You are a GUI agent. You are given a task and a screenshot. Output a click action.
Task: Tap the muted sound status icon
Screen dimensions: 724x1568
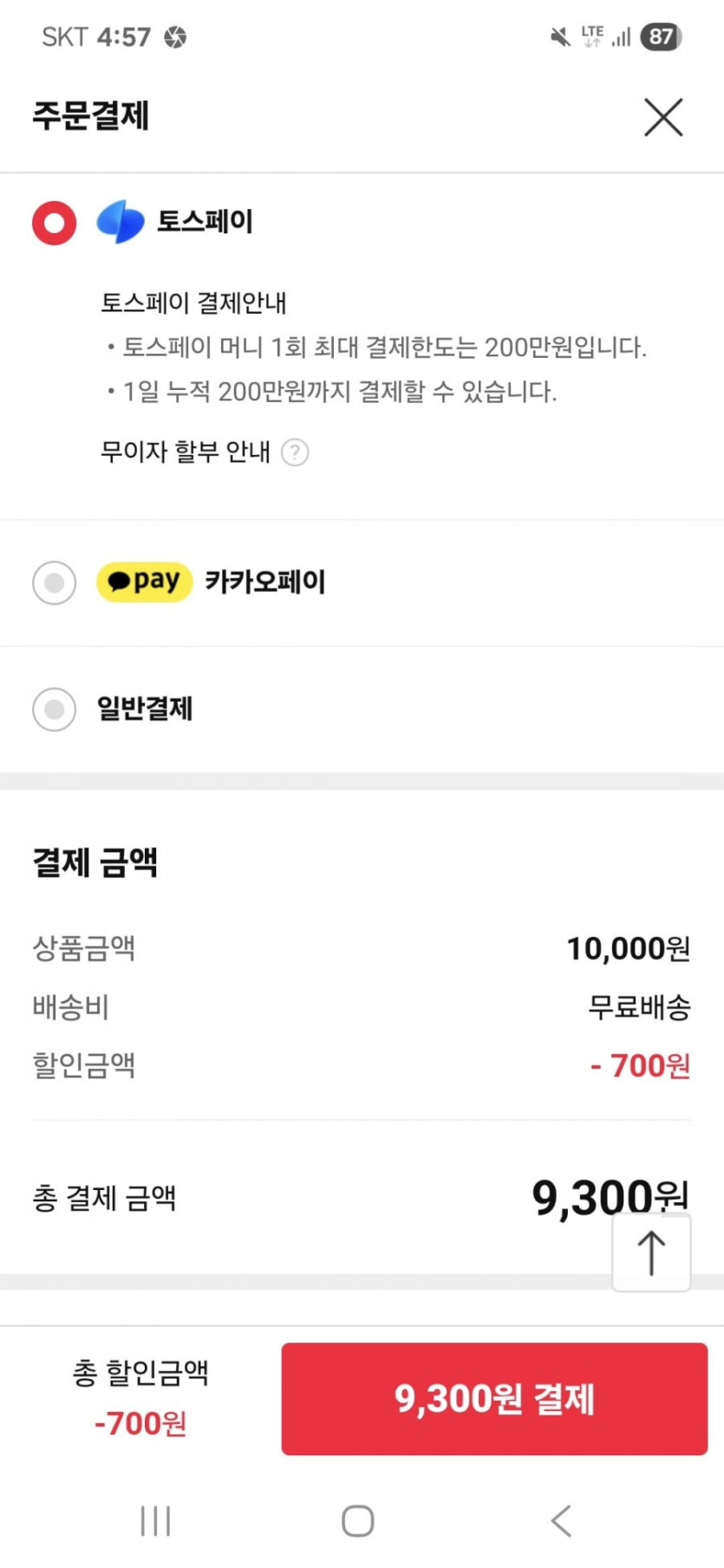(560, 36)
